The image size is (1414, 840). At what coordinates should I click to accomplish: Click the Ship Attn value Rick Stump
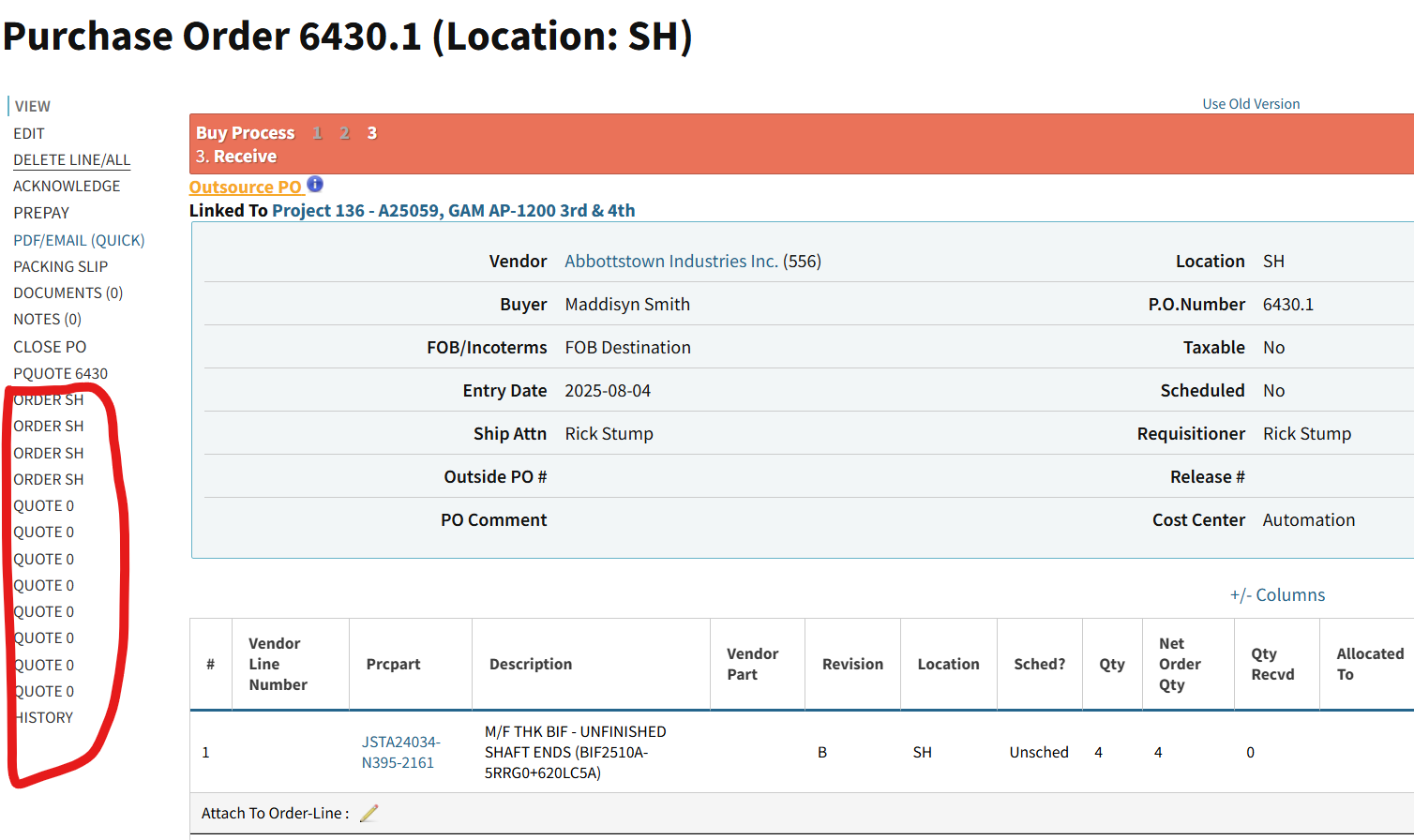pos(609,433)
